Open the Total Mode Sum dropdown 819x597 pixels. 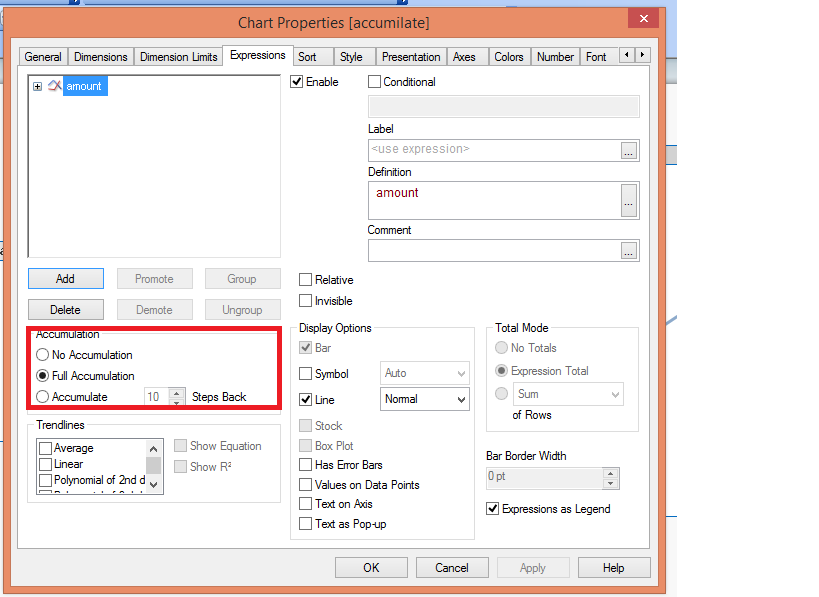click(x=568, y=394)
